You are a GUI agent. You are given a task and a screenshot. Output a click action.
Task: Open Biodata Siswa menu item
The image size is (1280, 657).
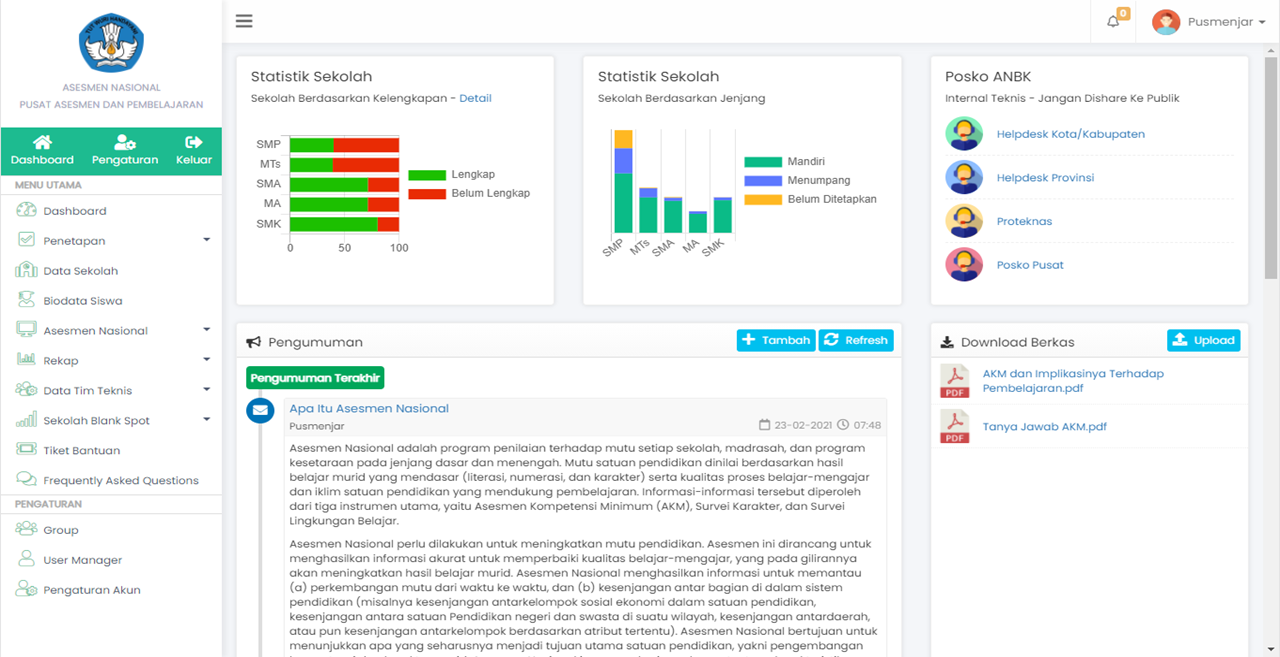click(83, 301)
